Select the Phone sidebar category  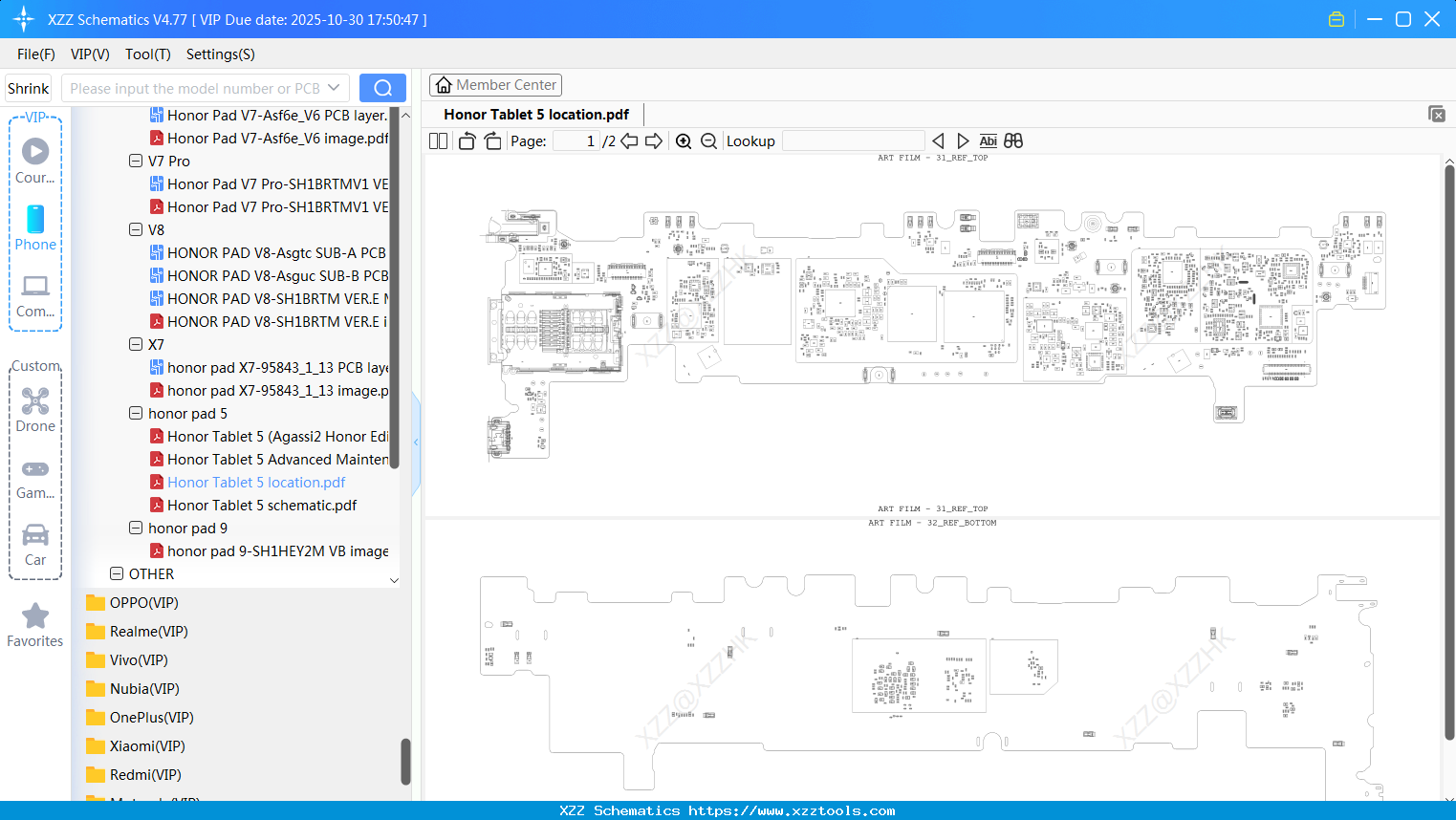click(35, 228)
